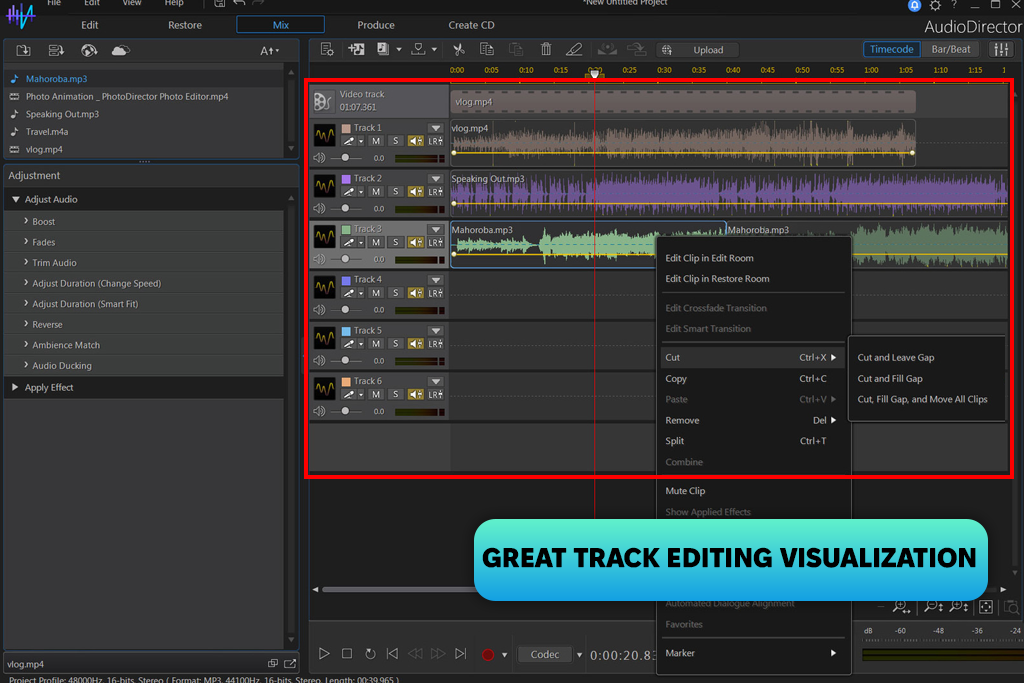Select Split from context menu
The height and width of the screenshot is (683, 1024).
click(x=675, y=441)
